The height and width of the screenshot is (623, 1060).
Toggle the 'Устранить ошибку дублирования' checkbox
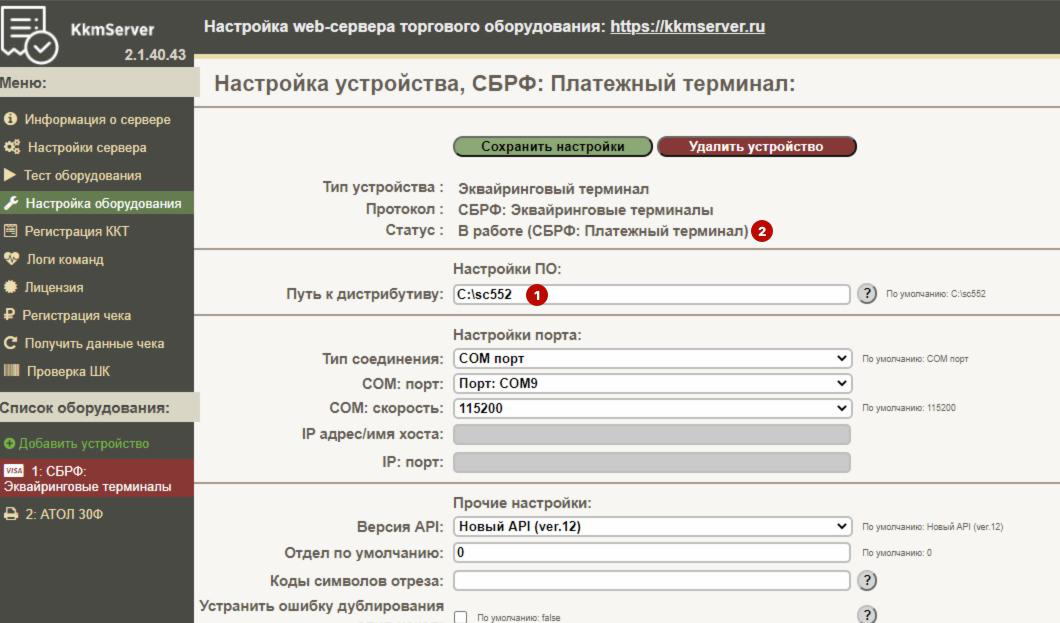point(460,617)
